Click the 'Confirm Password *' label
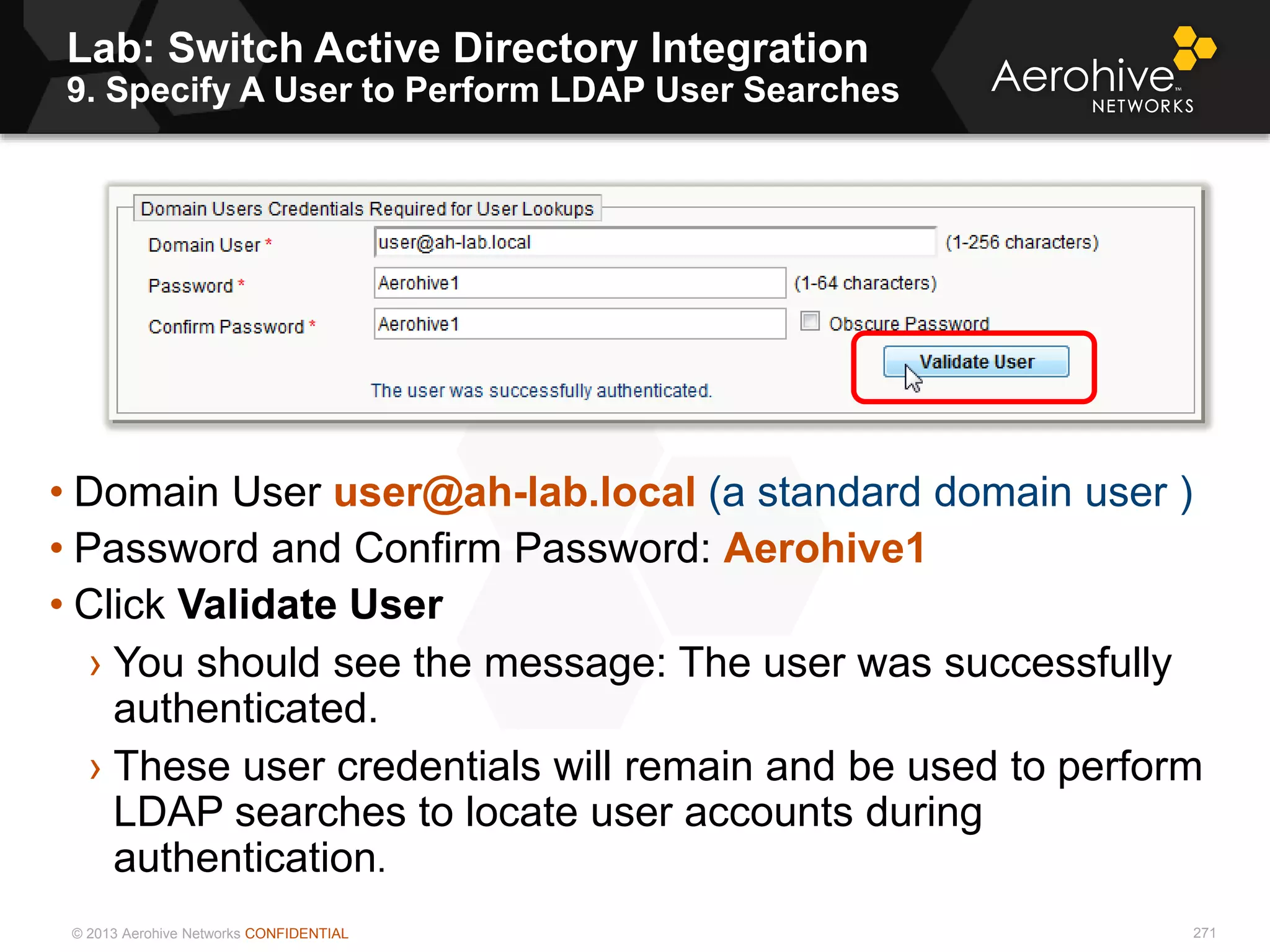The width and height of the screenshot is (1270, 952). pos(232,327)
